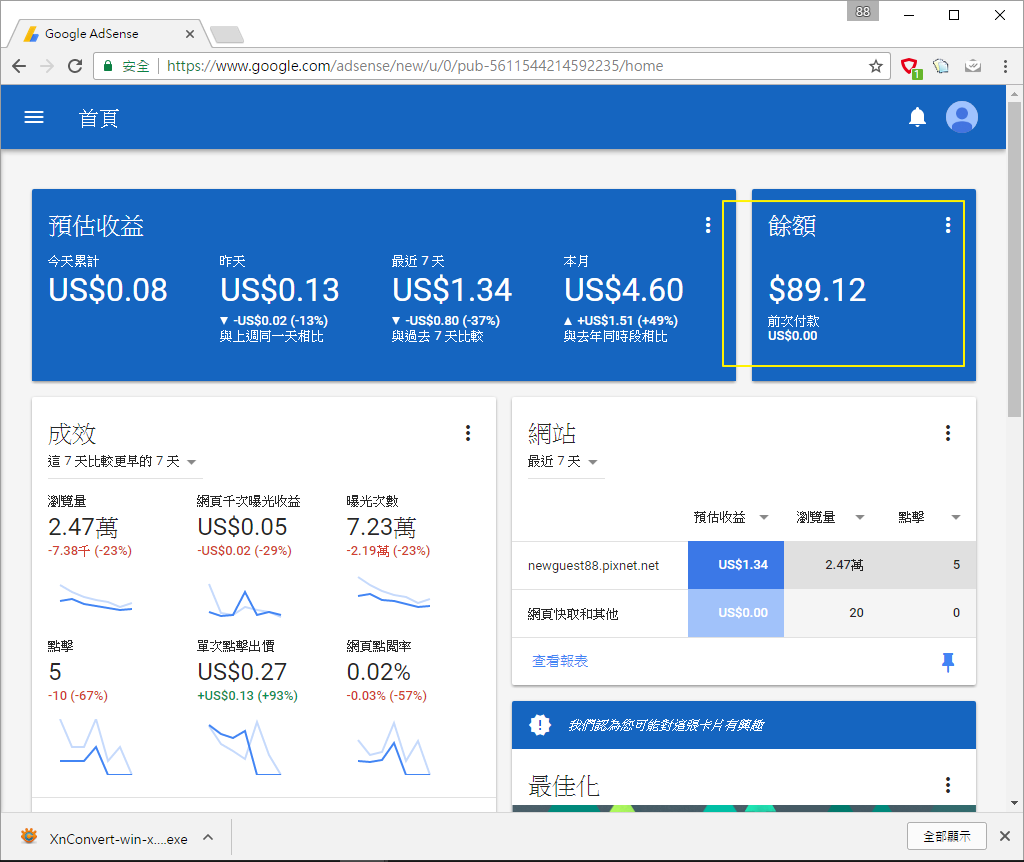This screenshot has height=862, width=1024.
Task: Click the 首頁 page title
Action: [99, 118]
